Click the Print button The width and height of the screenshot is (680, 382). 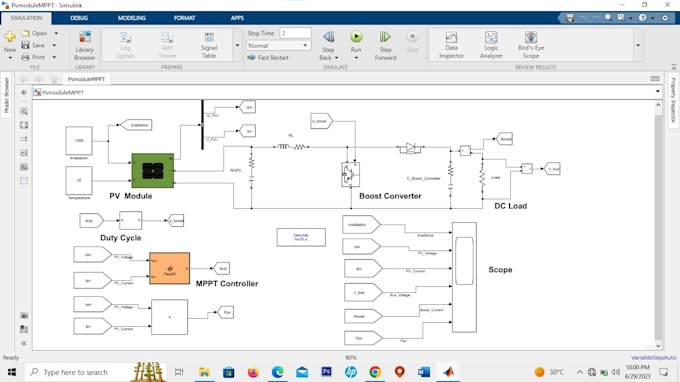coord(33,57)
